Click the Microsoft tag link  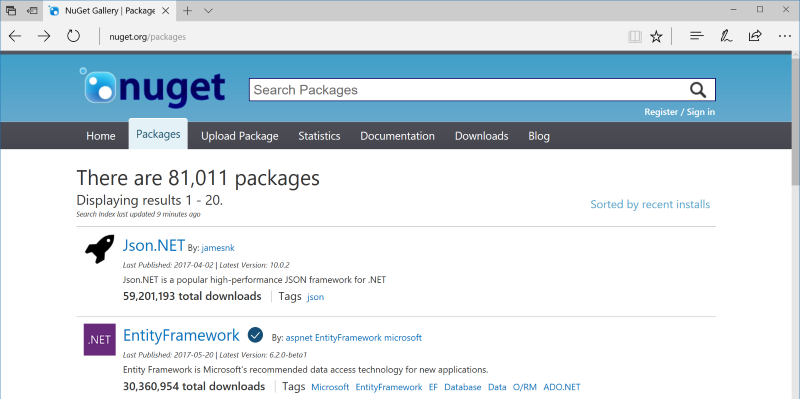(330, 387)
